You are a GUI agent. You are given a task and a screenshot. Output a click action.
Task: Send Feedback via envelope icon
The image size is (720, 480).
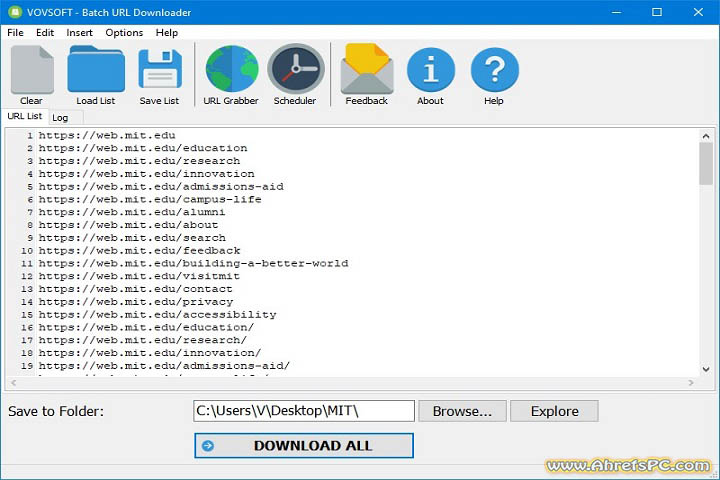tap(367, 69)
